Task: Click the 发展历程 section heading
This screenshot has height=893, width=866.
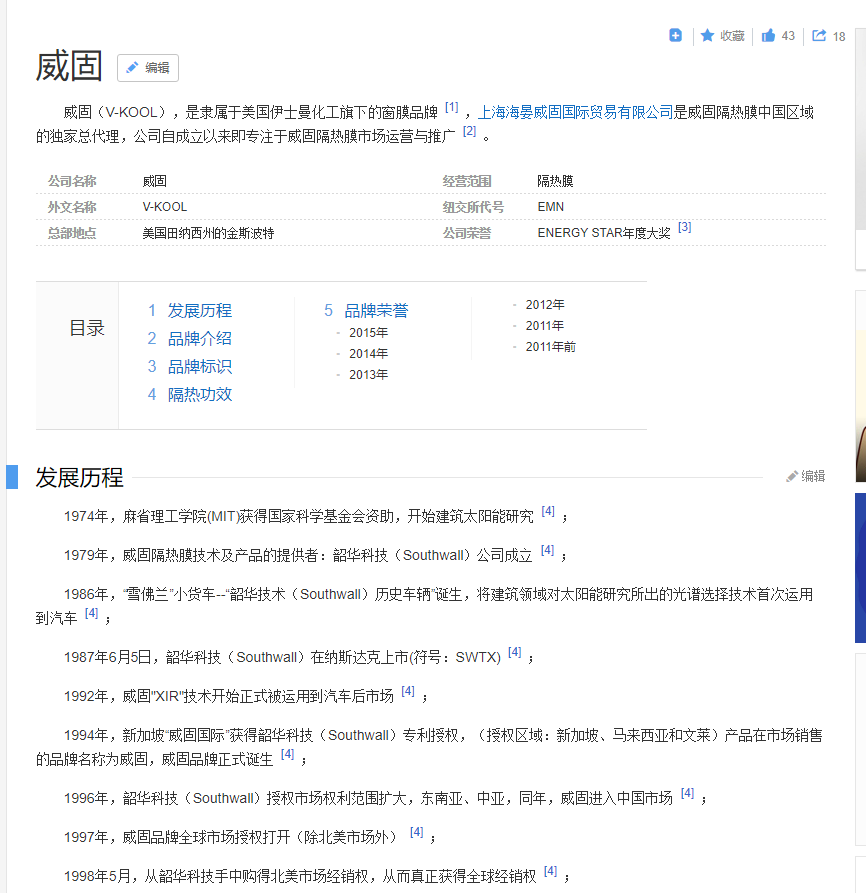Action: click(79, 477)
